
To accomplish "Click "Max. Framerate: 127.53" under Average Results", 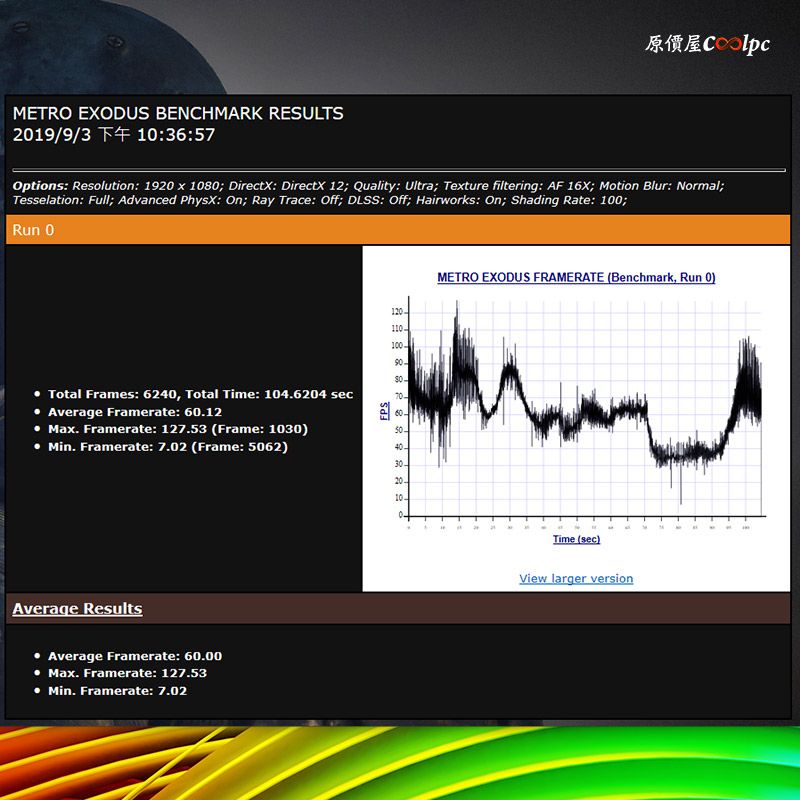I will 128,673.
